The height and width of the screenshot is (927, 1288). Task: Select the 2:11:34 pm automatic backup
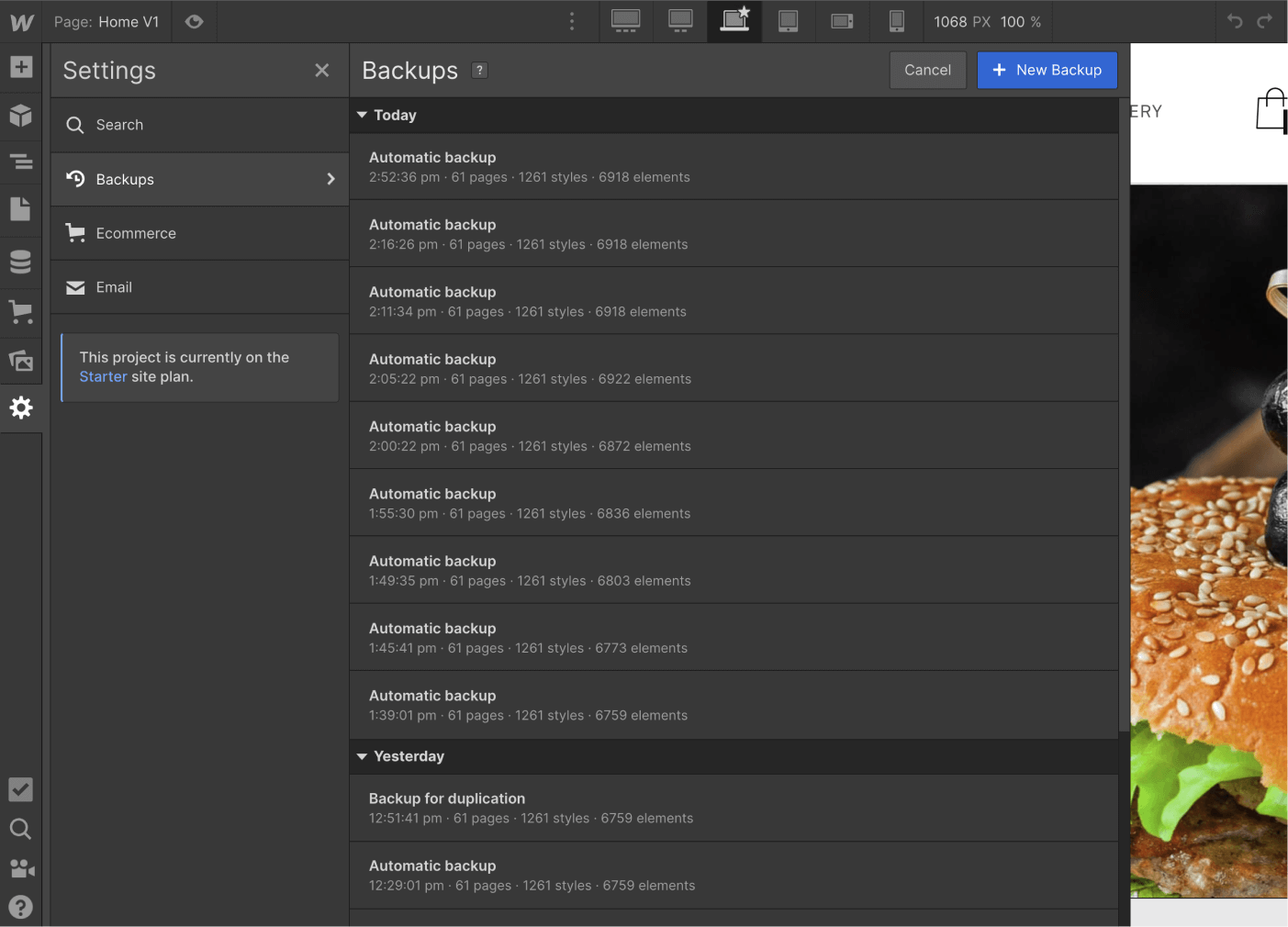734,301
